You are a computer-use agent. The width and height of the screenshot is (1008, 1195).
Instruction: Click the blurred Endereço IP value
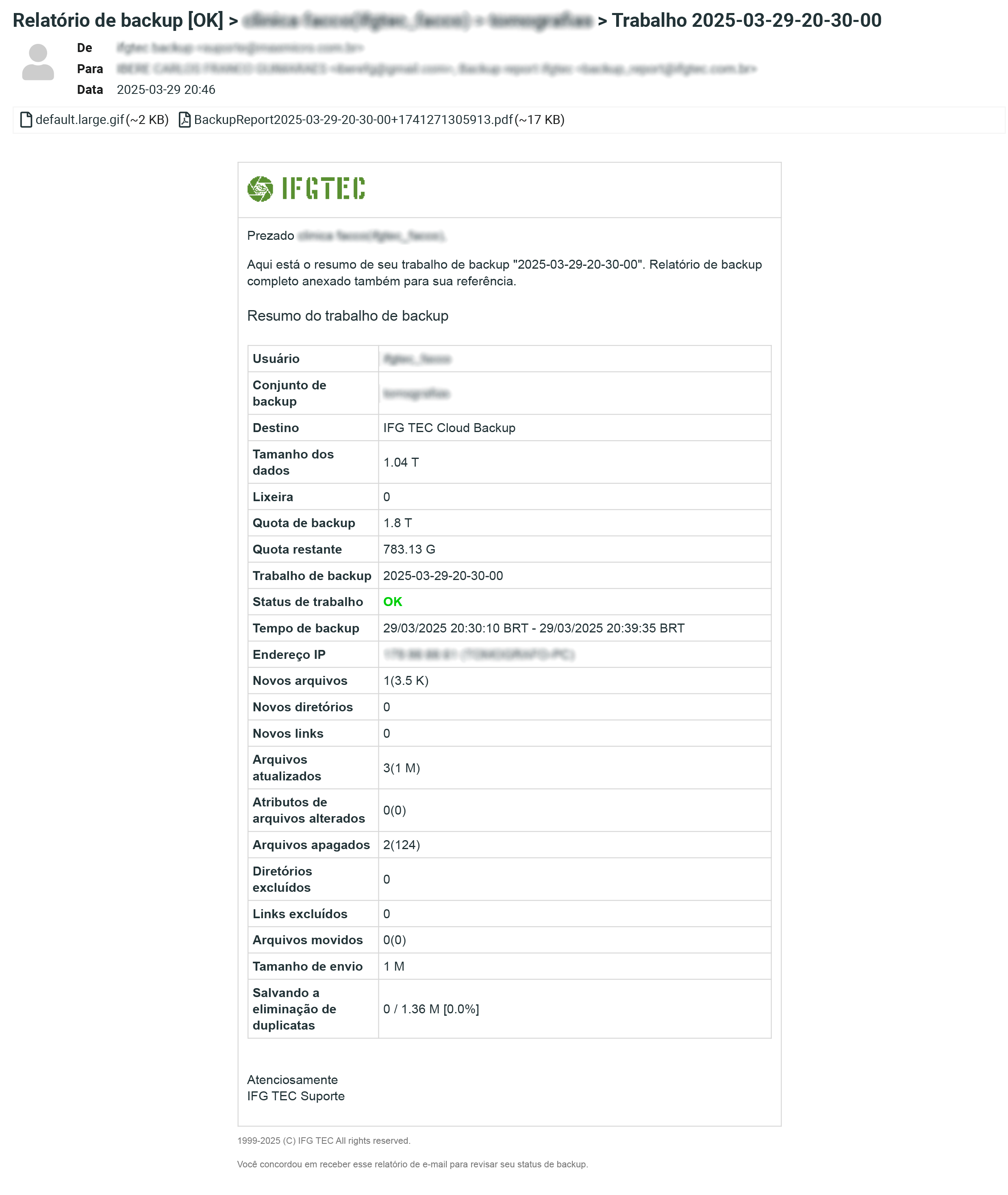coord(478,654)
